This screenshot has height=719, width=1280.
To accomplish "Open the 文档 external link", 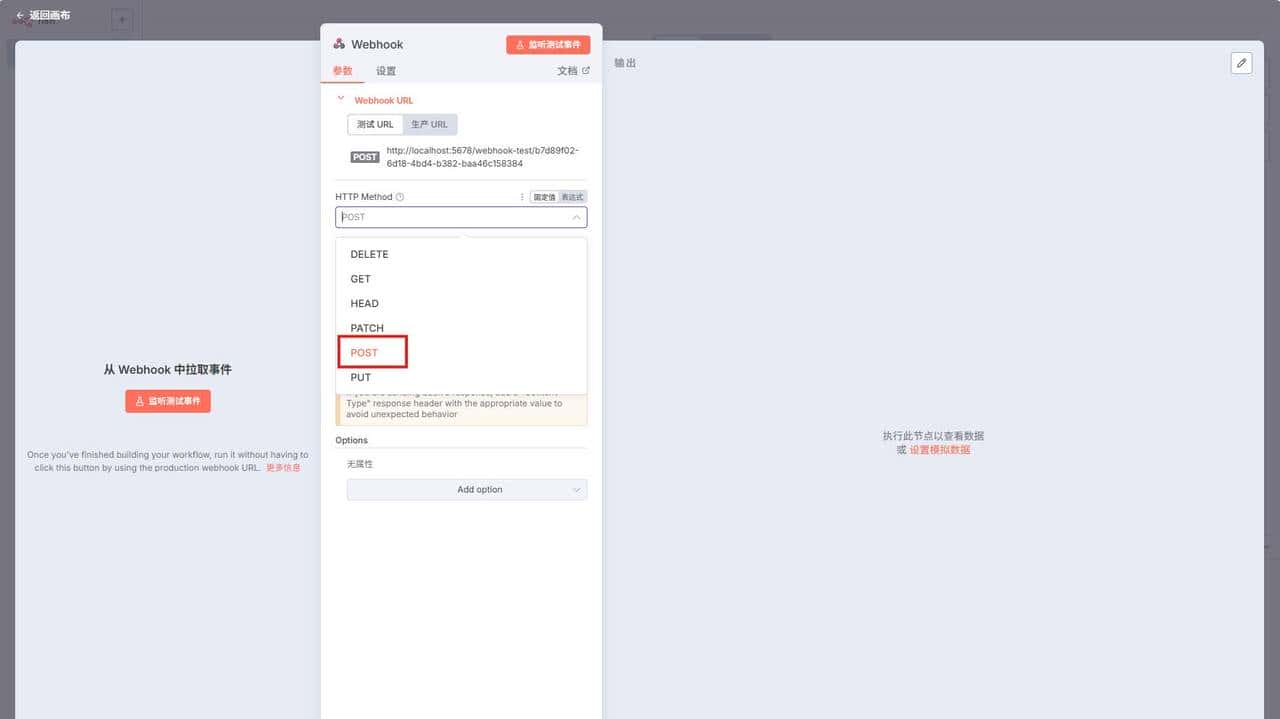I will point(572,71).
